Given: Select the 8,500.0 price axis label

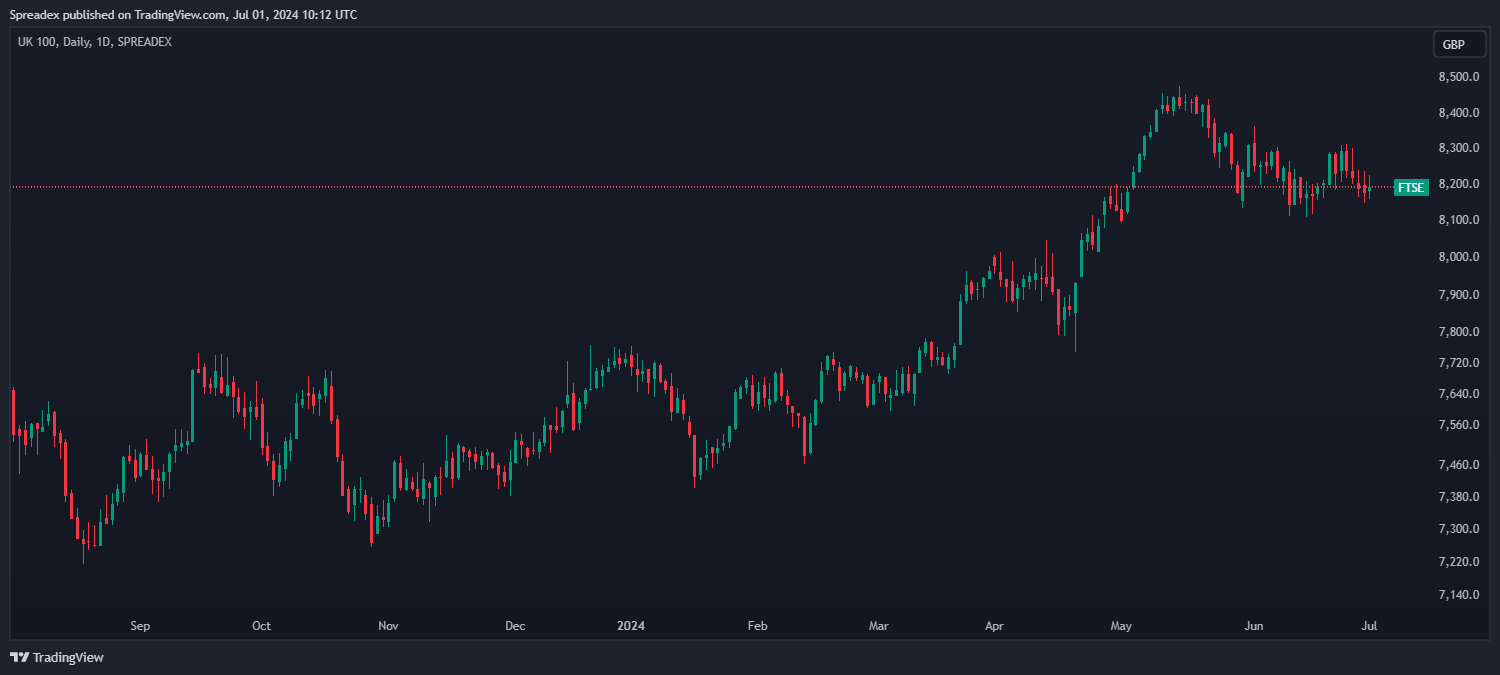Looking at the screenshot, I should (x=1460, y=77).
